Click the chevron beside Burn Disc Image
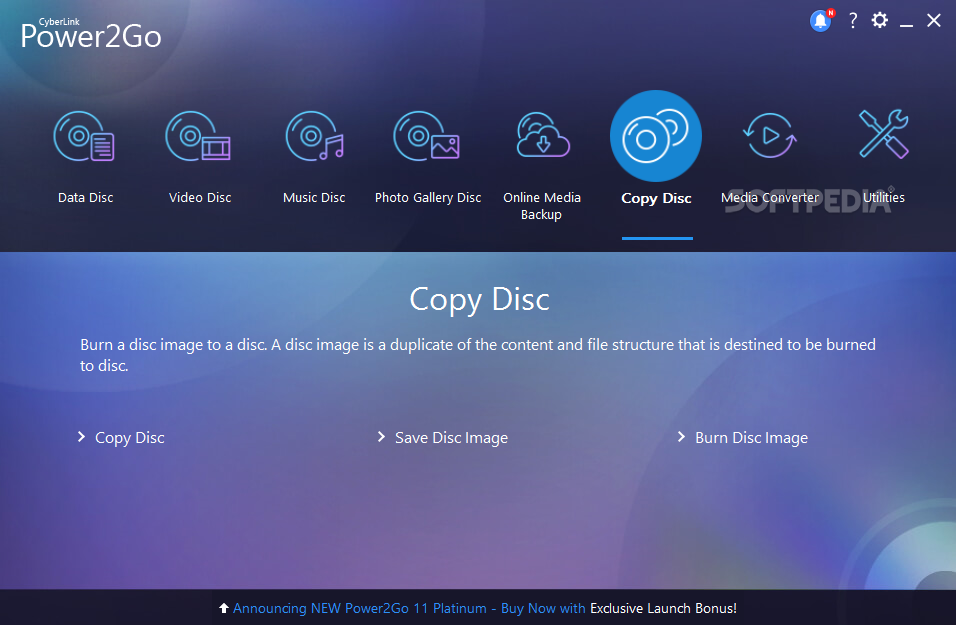This screenshot has height=625, width=956. click(681, 437)
